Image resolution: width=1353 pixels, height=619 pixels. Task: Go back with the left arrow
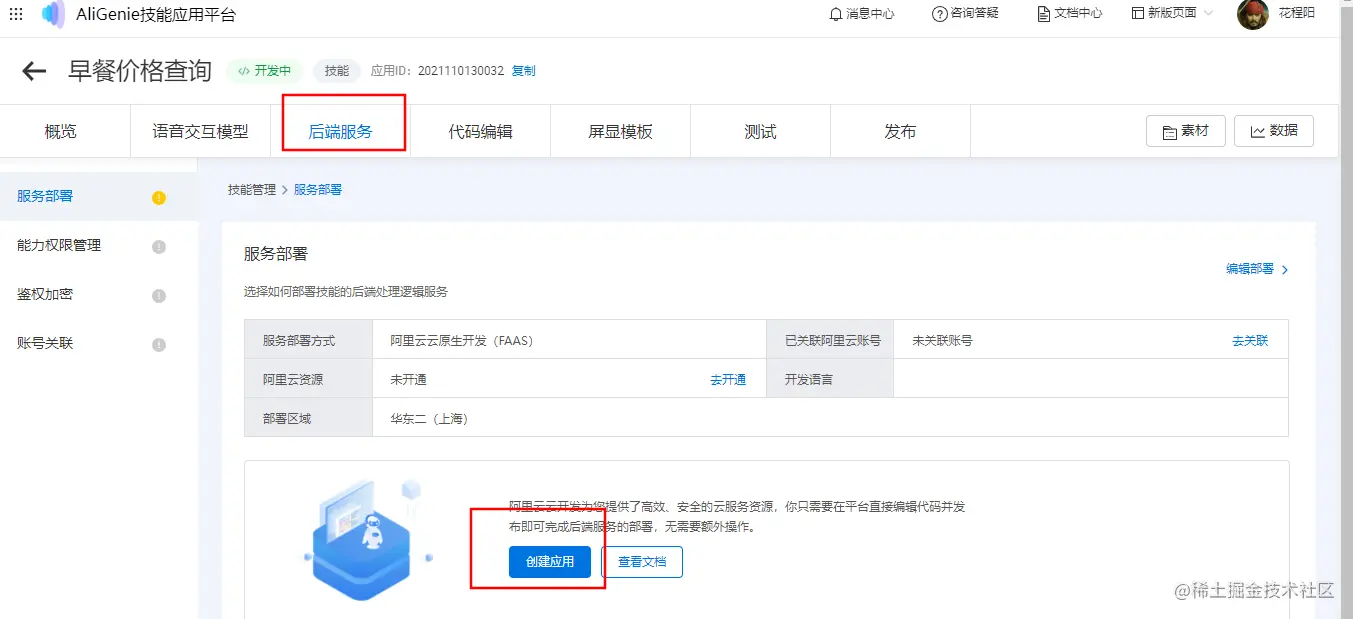[34, 71]
